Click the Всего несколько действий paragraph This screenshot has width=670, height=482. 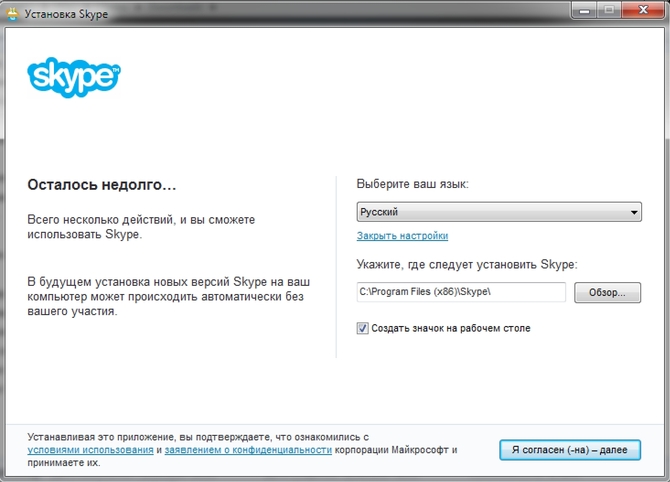(x=141, y=227)
